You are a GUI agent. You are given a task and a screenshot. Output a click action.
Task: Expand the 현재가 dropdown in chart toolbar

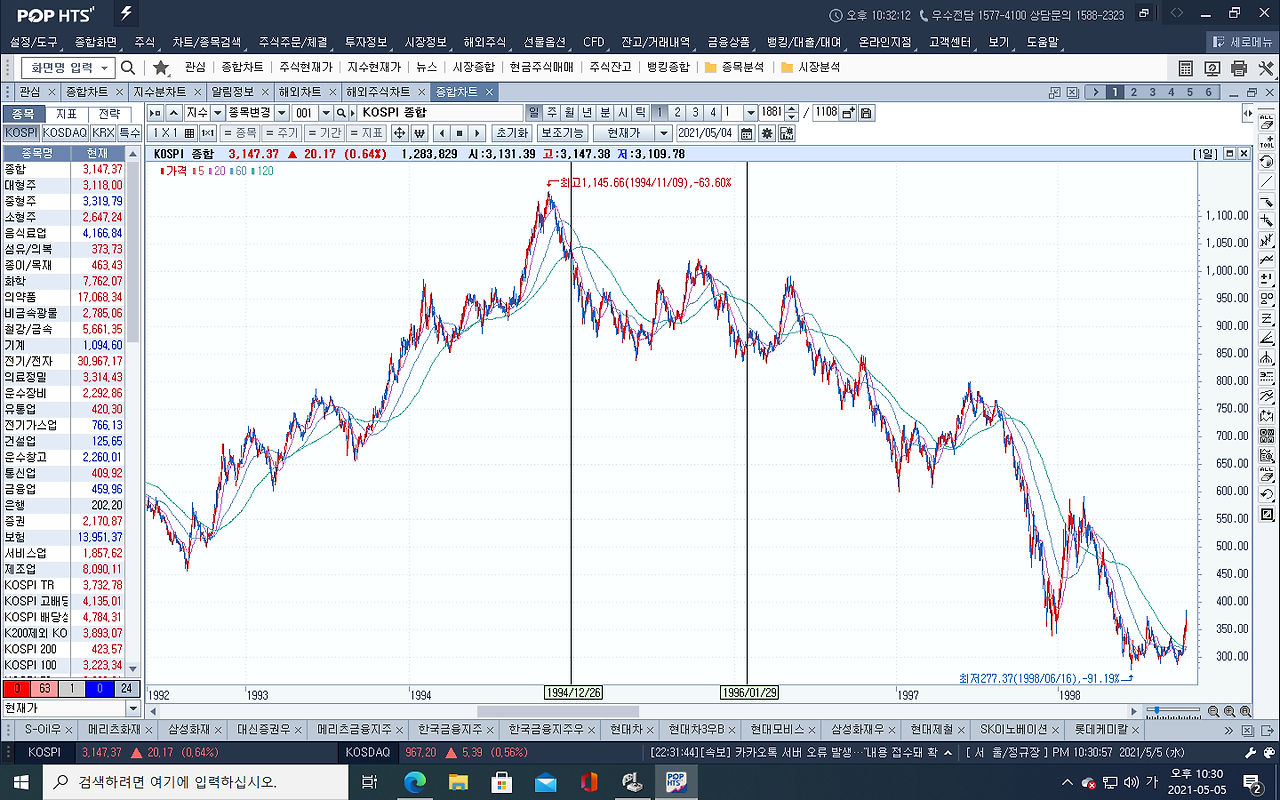664,133
